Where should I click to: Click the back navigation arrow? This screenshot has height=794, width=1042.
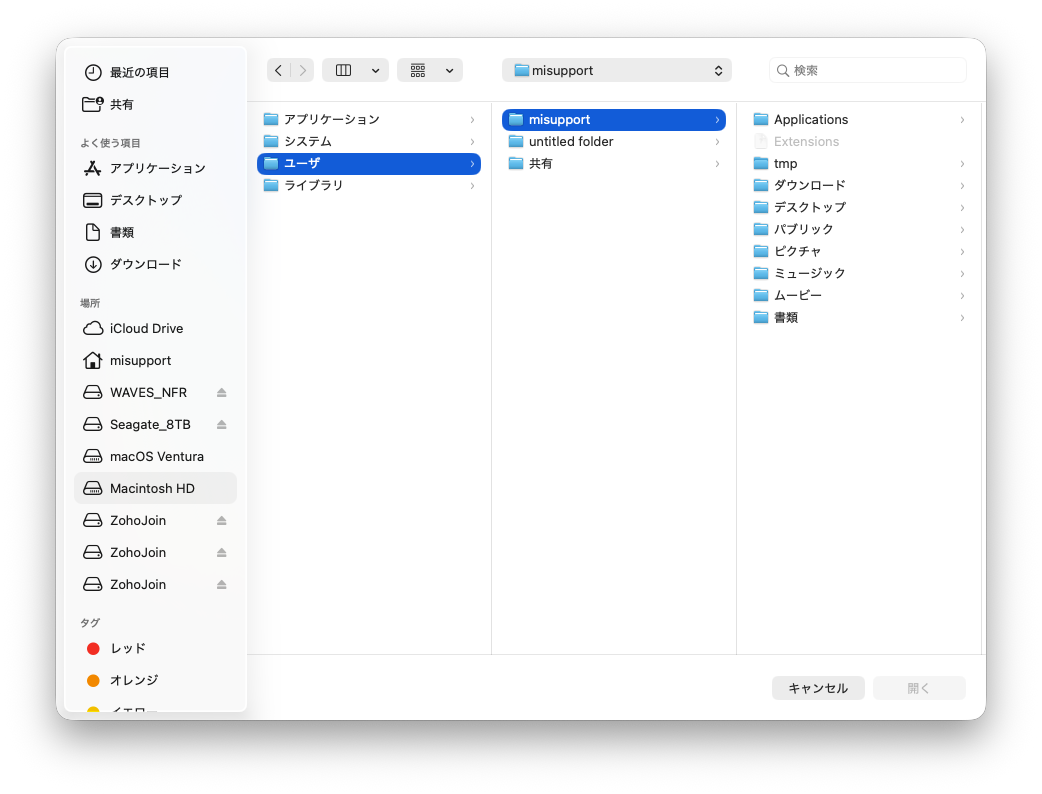tap(279, 70)
